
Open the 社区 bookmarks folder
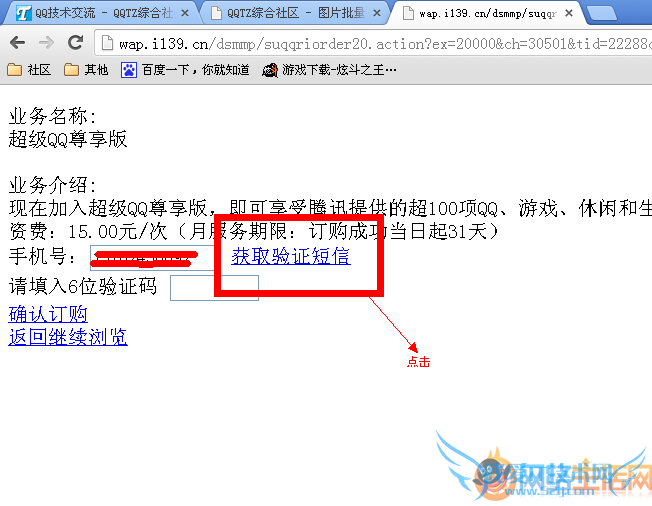[x=29, y=69]
